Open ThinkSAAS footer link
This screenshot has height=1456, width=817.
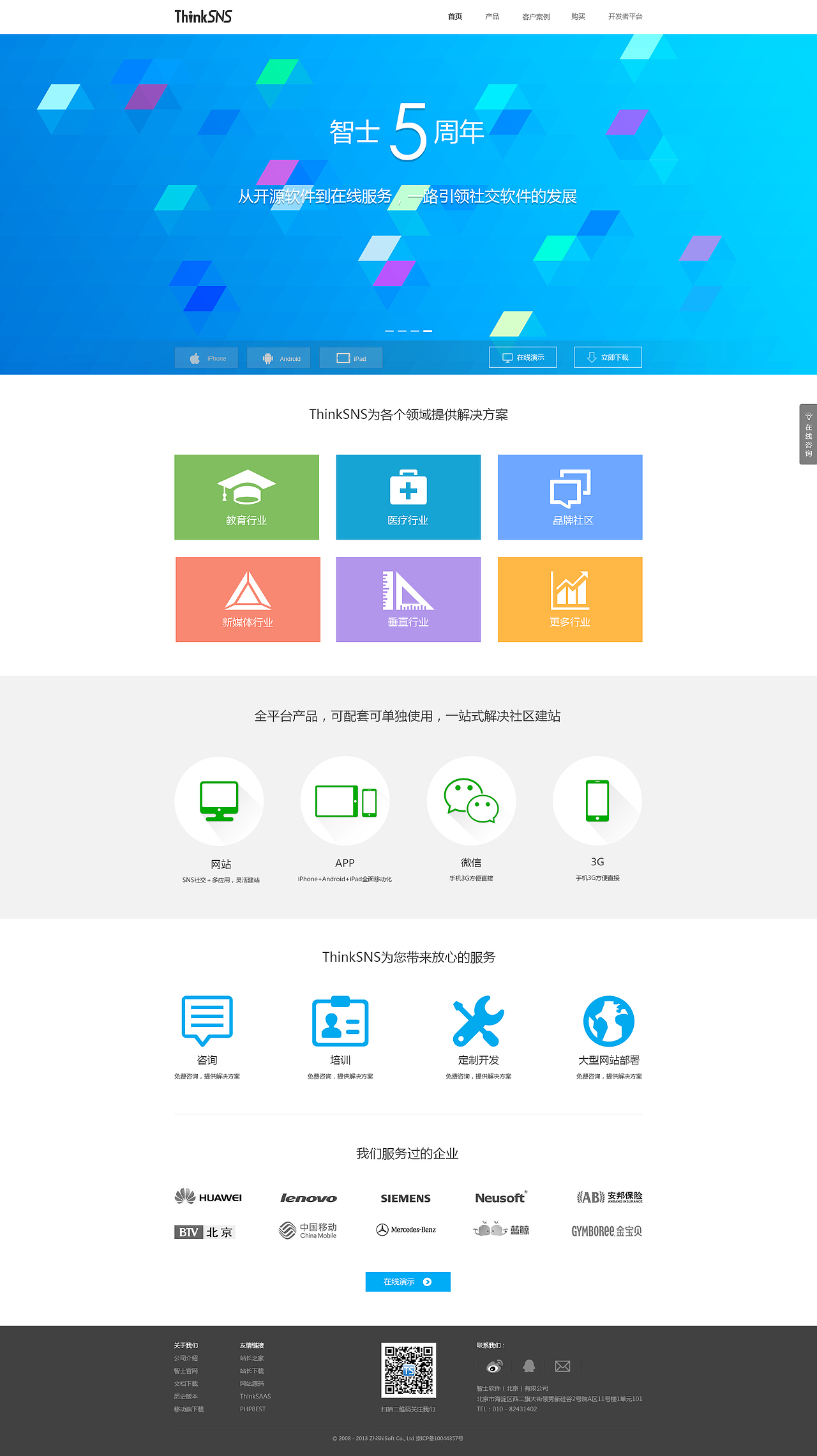click(255, 1397)
